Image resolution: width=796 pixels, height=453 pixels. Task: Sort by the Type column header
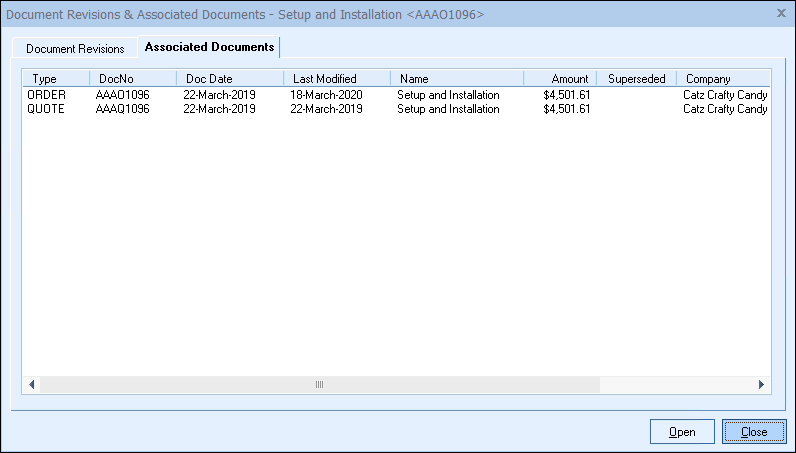point(45,78)
